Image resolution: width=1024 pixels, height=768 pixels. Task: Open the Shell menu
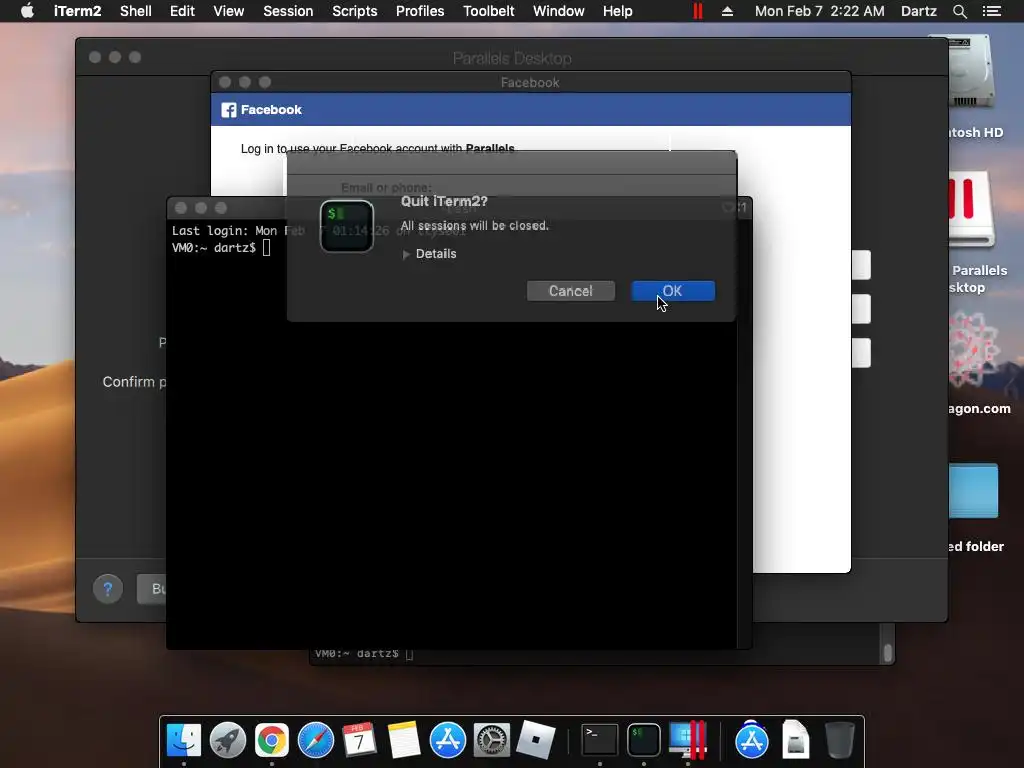[135, 11]
